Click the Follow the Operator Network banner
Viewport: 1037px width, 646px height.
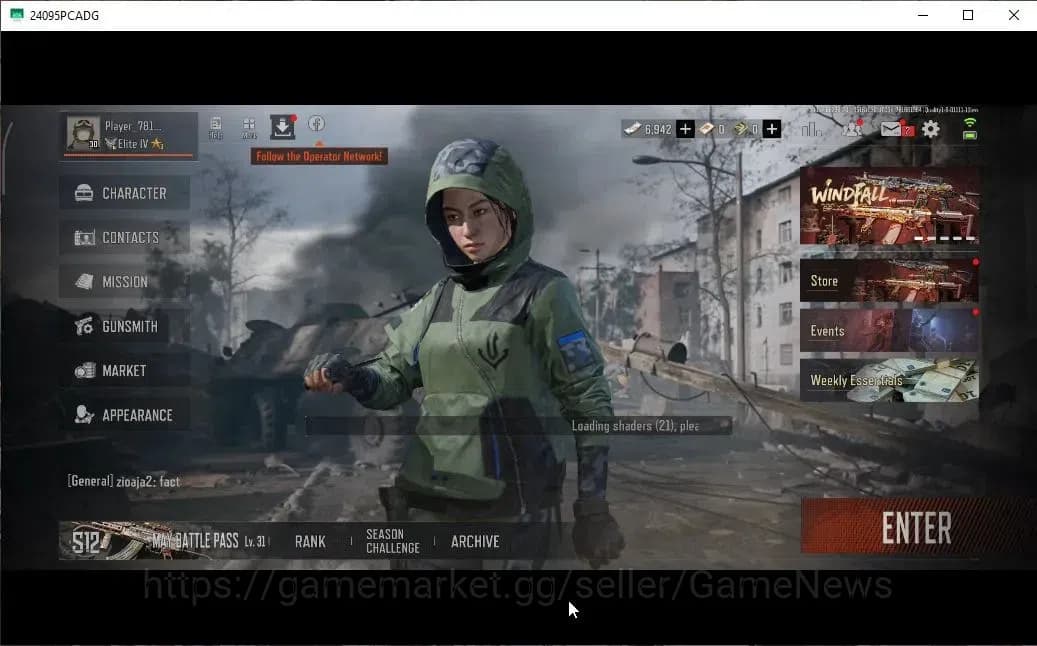point(319,157)
